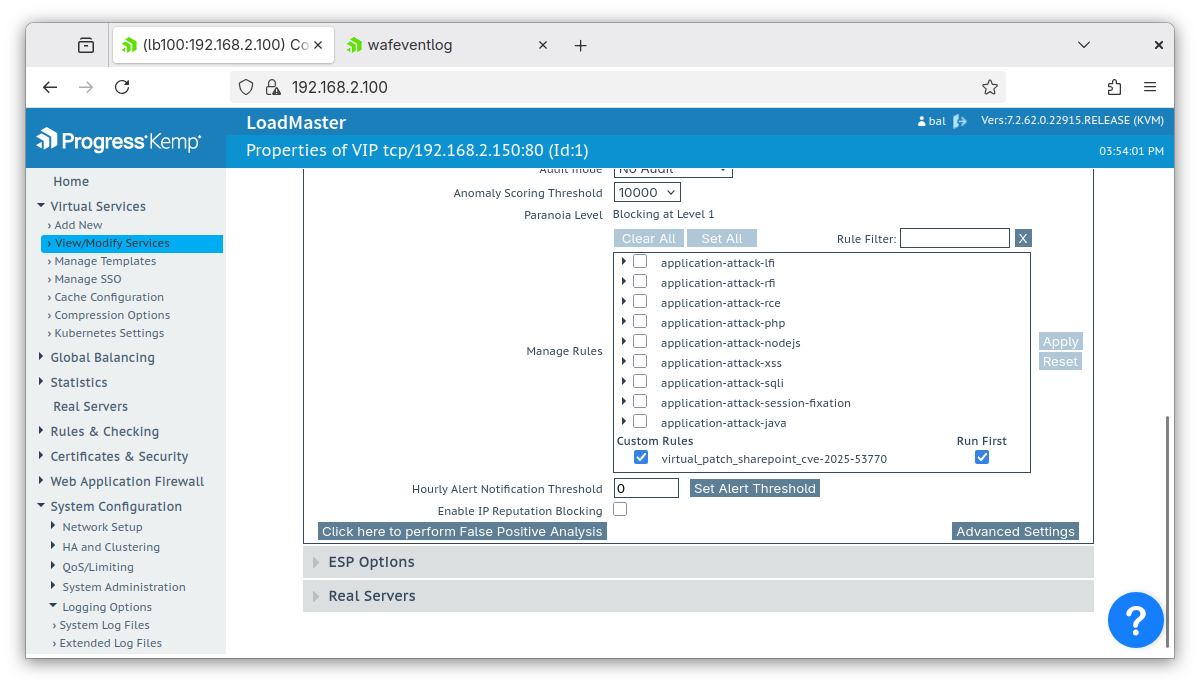The image size is (1200, 687).
Task: Enable the application-attack-sqli rule checkbox
Action: tap(640, 382)
